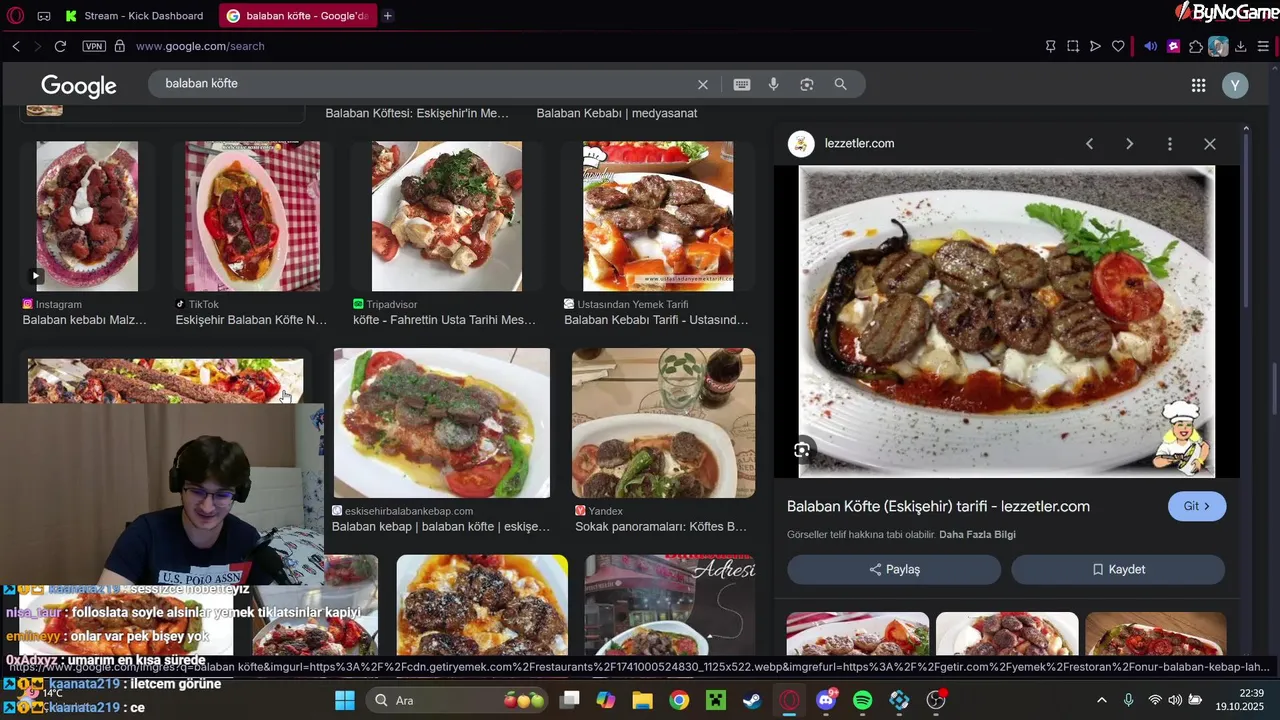This screenshot has width=1280, height=720.
Task: Open the Easy Setup lines icon at the toolbar end
Action: coord(1264,46)
